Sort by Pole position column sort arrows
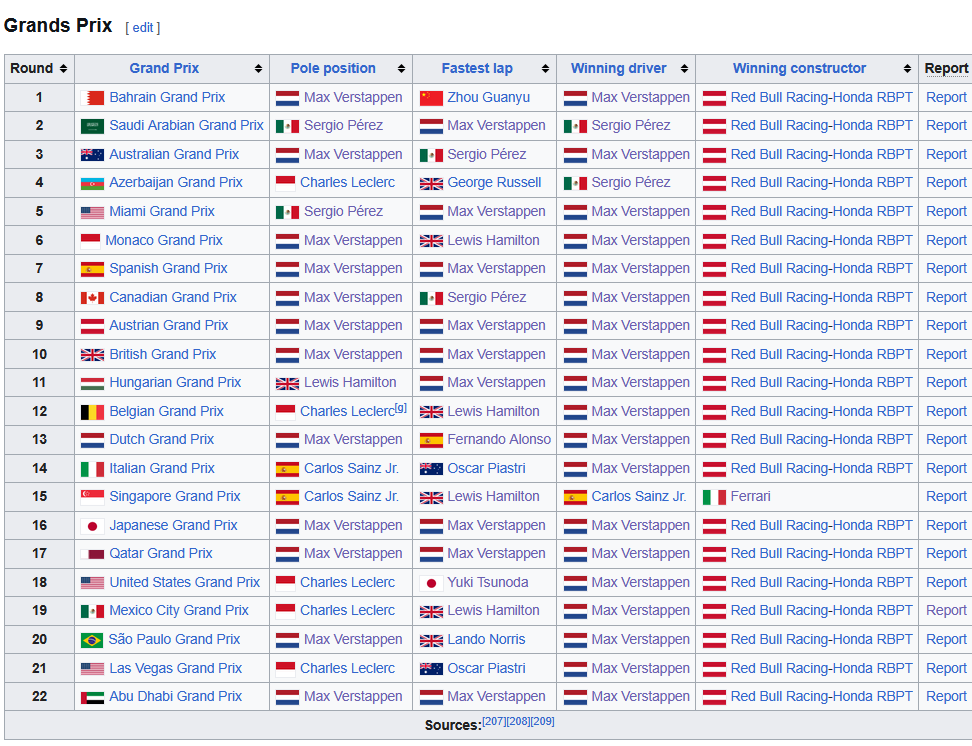Viewport: 972px width, 746px height. (x=402, y=69)
